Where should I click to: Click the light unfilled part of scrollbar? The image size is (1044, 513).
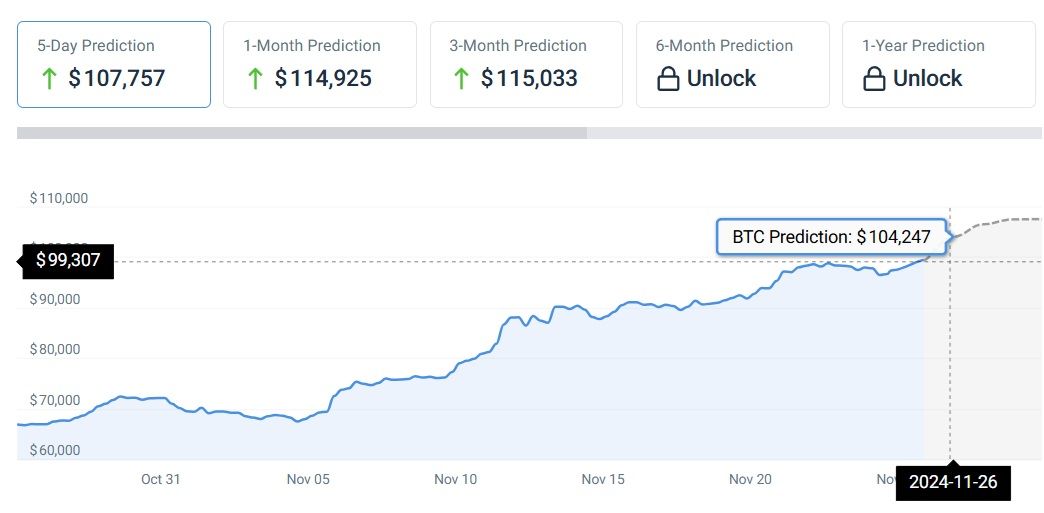pyautogui.click(x=813, y=133)
